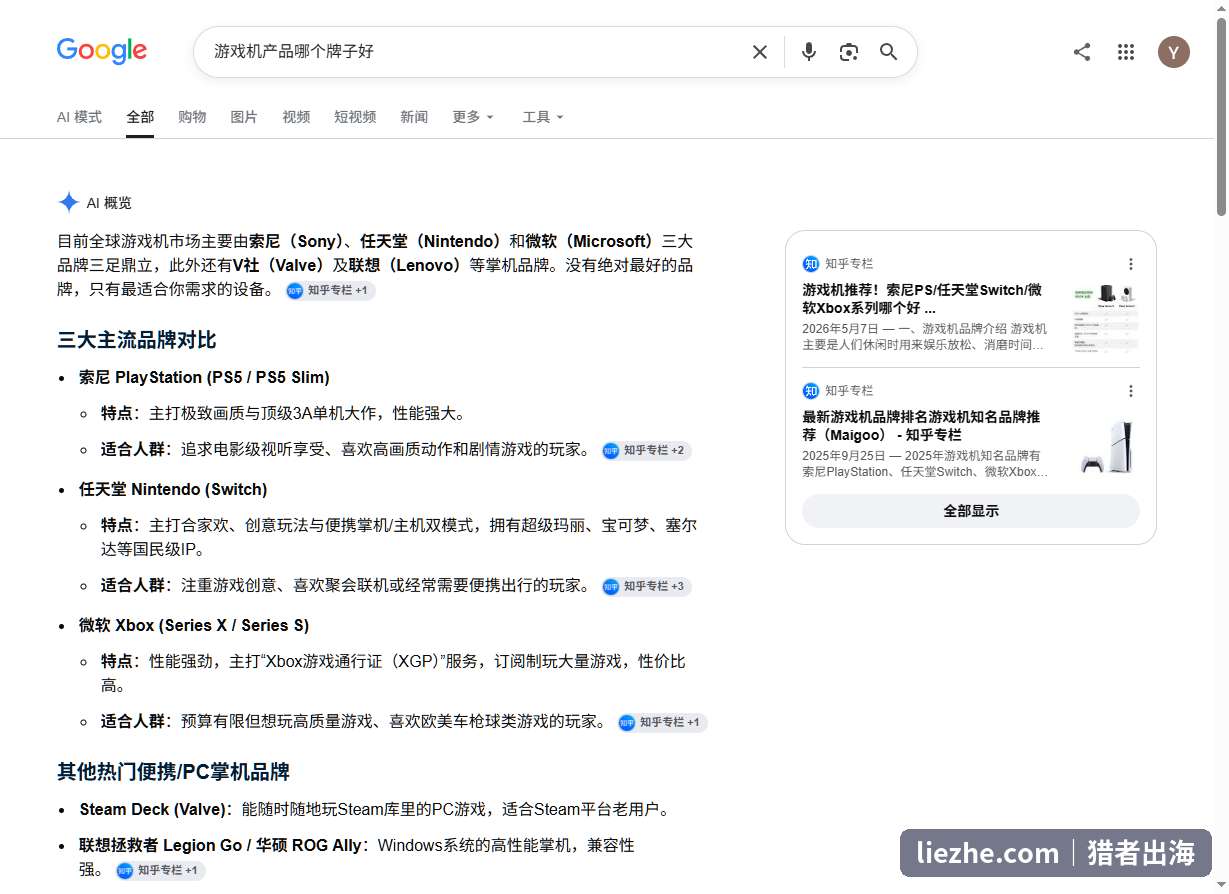Click the 知乎专栏 +3 source chip

coord(646,587)
